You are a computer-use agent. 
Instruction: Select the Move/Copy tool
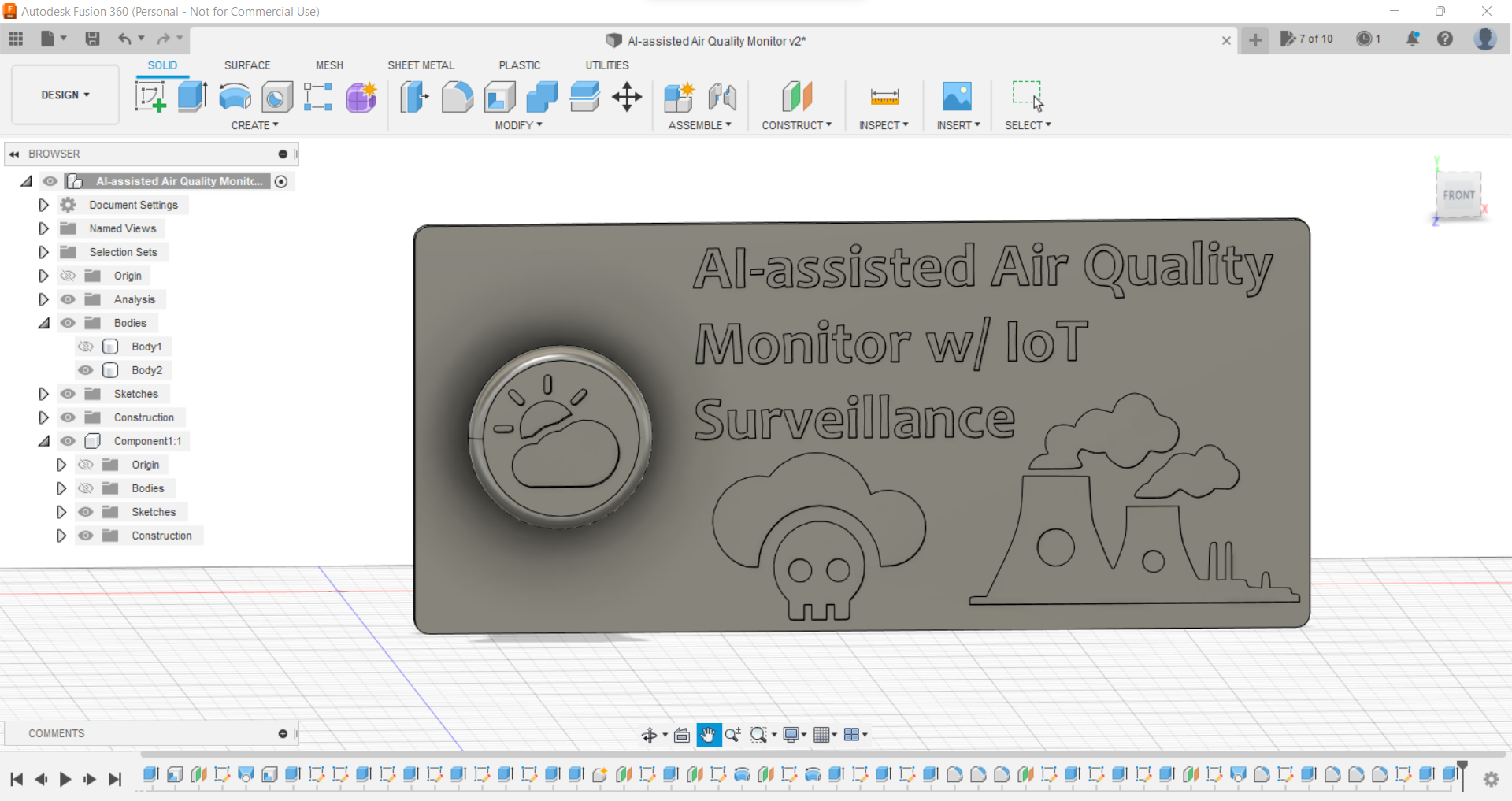[627, 97]
